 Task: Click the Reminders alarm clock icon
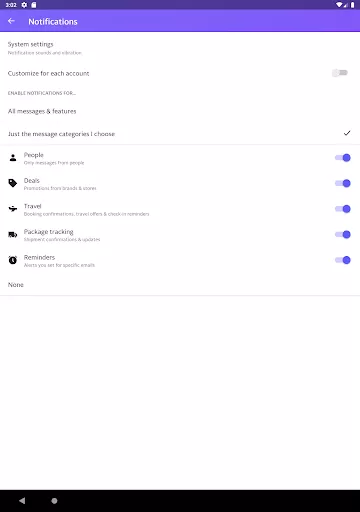tap(13, 260)
